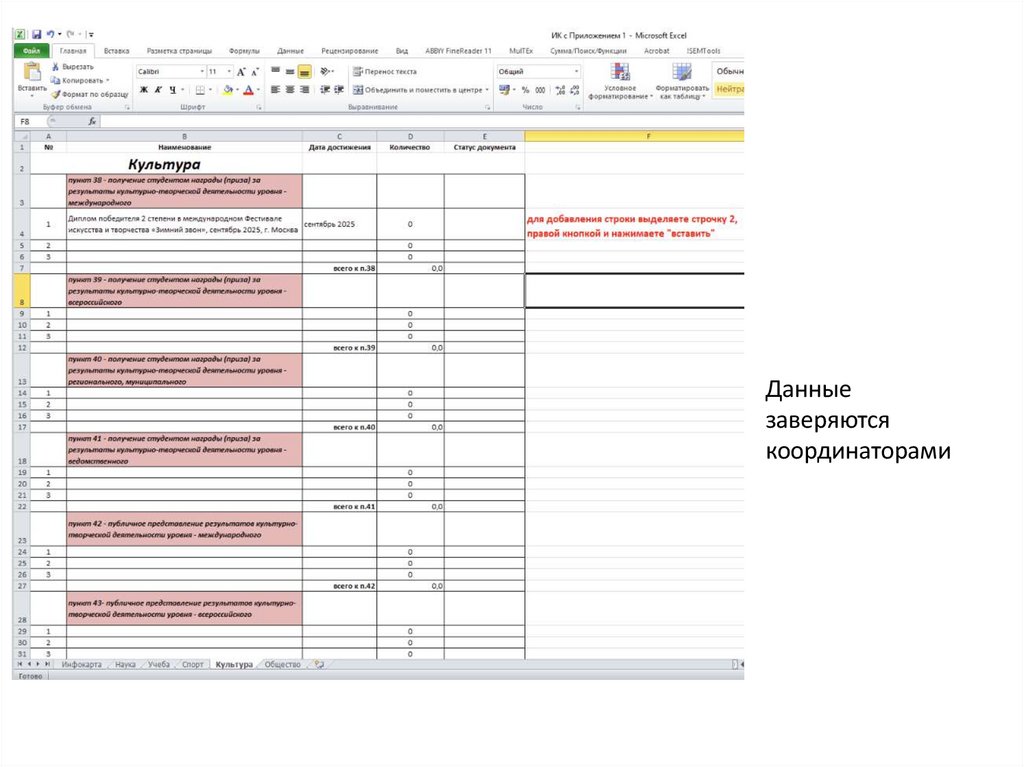Image resolution: width=1024 pixels, height=767 pixels.
Task: Center text horizontally
Action: (x=290, y=90)
